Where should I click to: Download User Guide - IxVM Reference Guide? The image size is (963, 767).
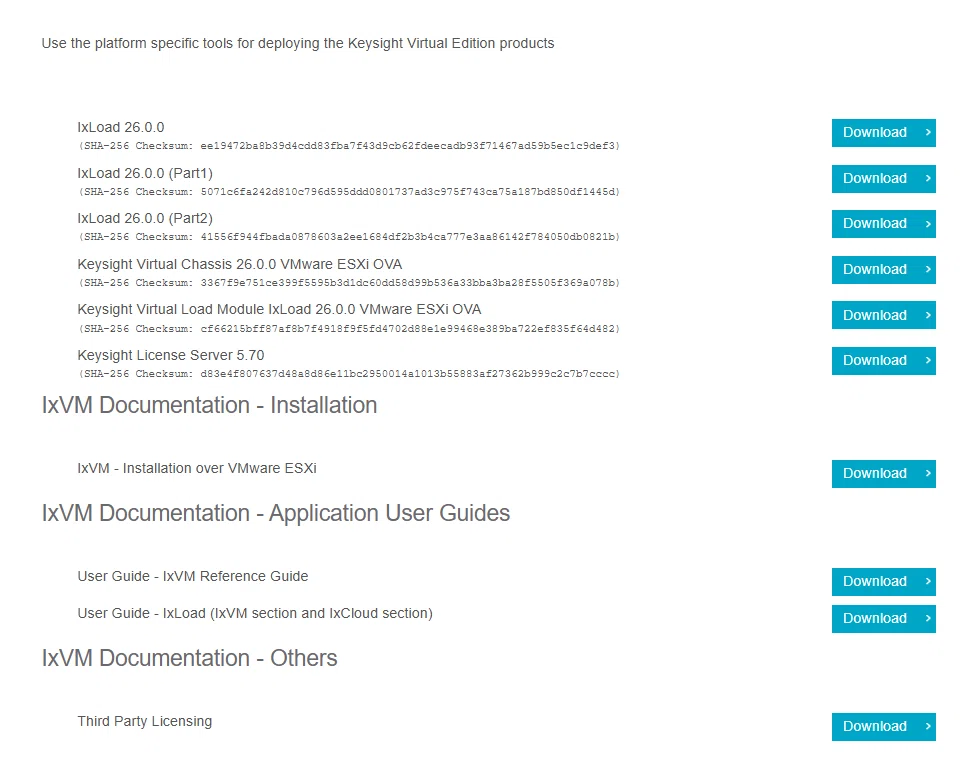[883, 582]
